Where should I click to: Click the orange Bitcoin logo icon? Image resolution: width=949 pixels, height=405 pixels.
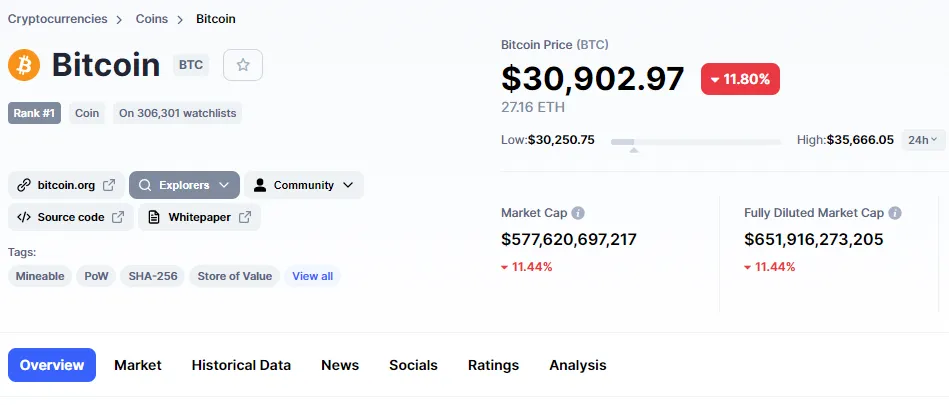[24, 65]
